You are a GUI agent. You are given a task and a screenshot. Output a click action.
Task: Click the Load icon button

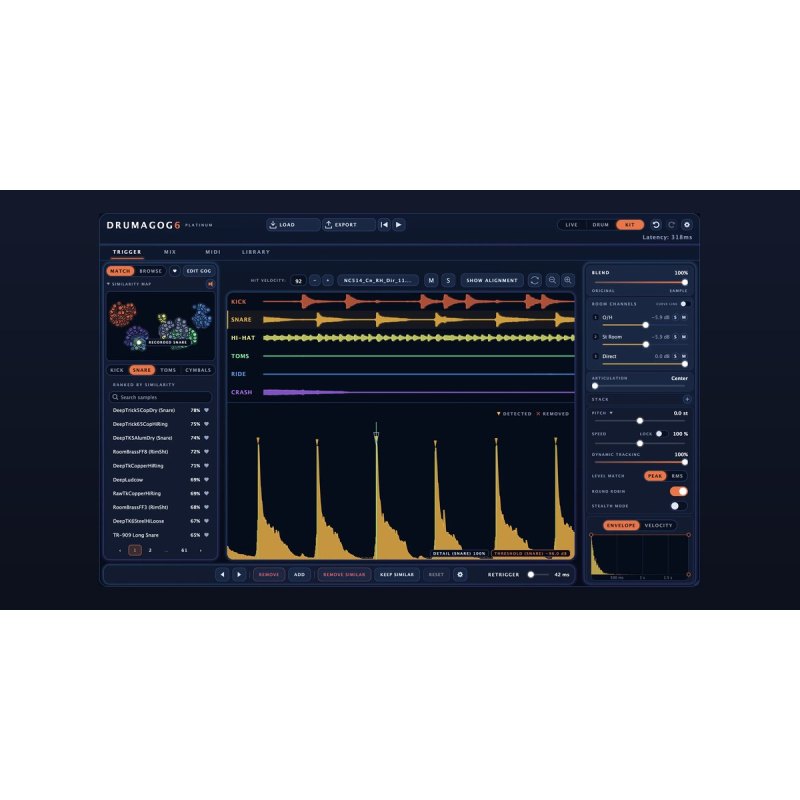tap(293, 224)
